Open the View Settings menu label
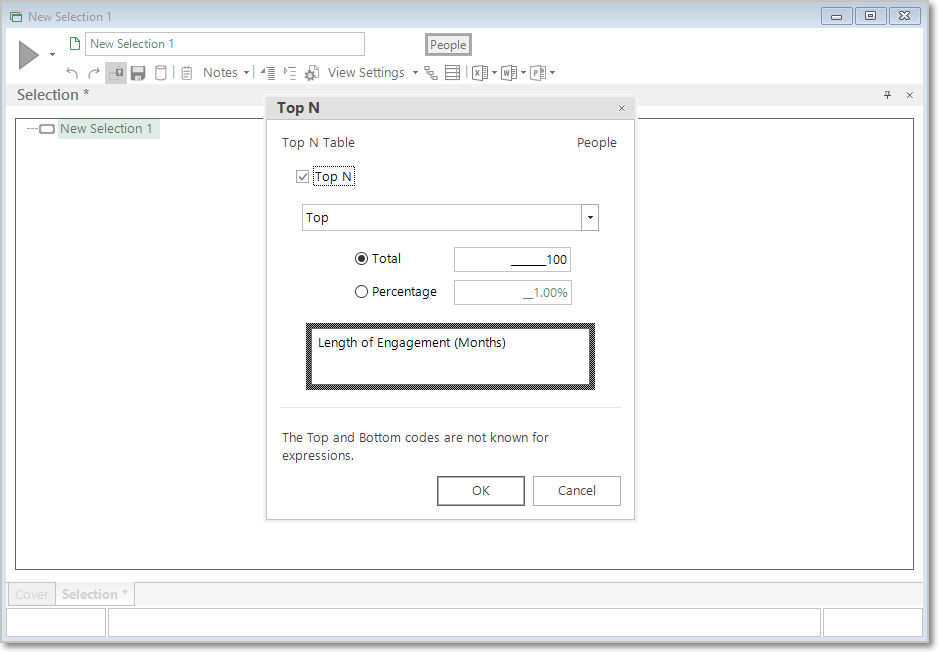The image size is (938, 652). click(366, 73)
